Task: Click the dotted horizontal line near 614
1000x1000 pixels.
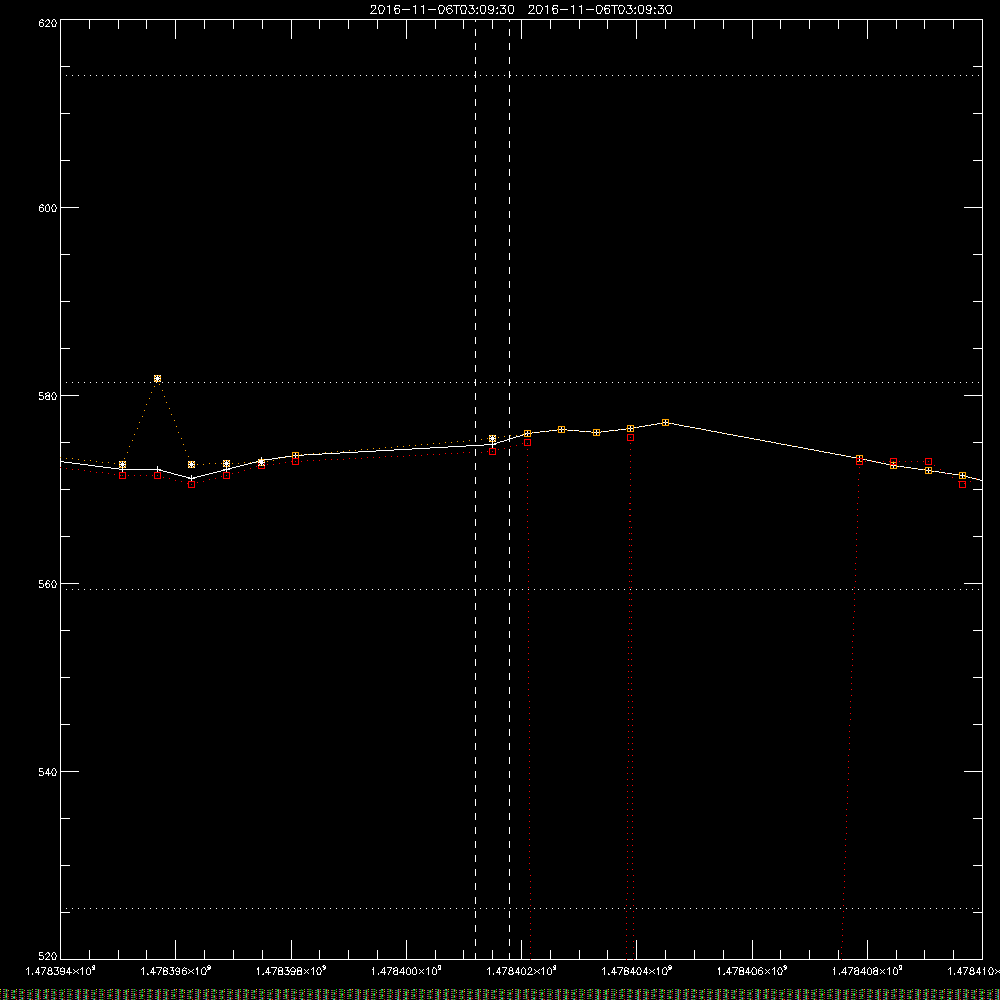Action: (x=521, y=75)
